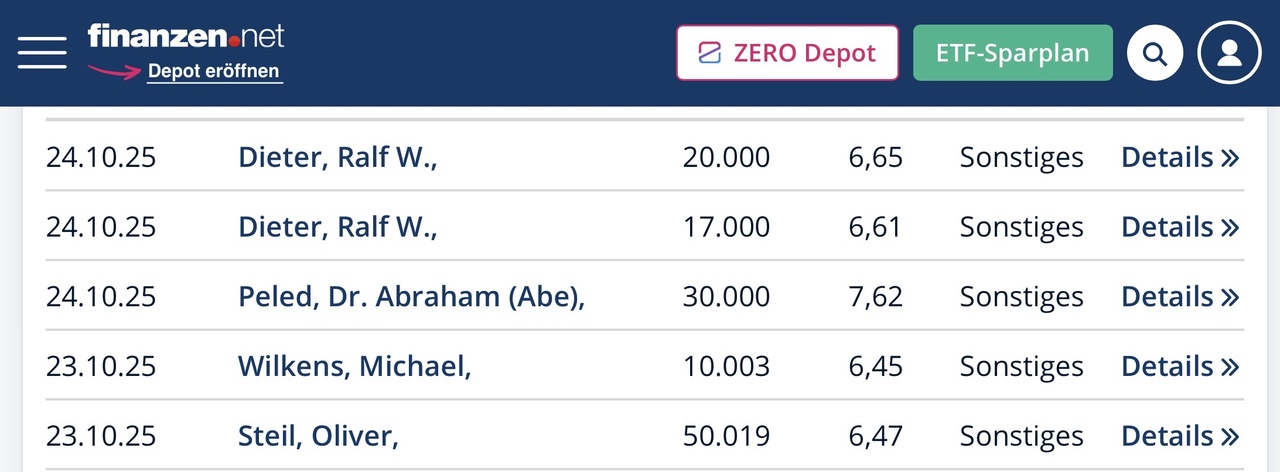Follow the Depot eröffnen link

click(x=214, y=72)
